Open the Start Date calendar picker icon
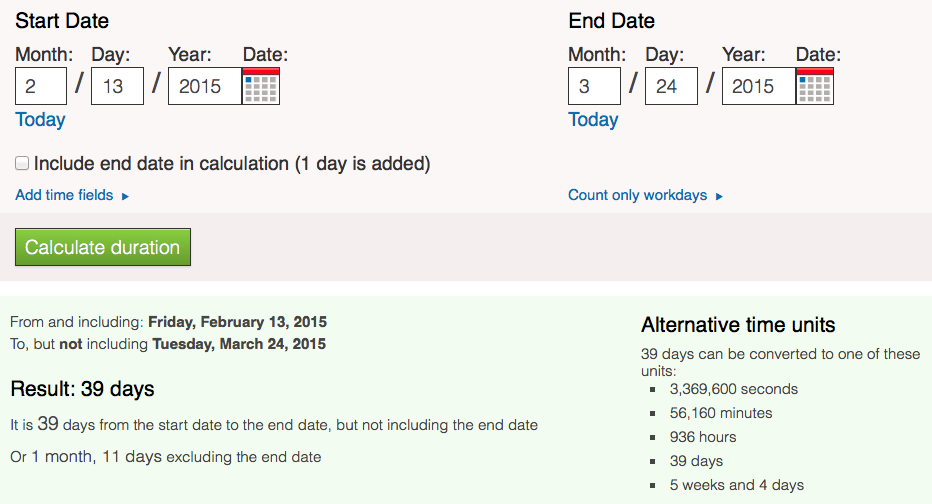The height and width of the screenshot is (504, 932). click(261, 86)
